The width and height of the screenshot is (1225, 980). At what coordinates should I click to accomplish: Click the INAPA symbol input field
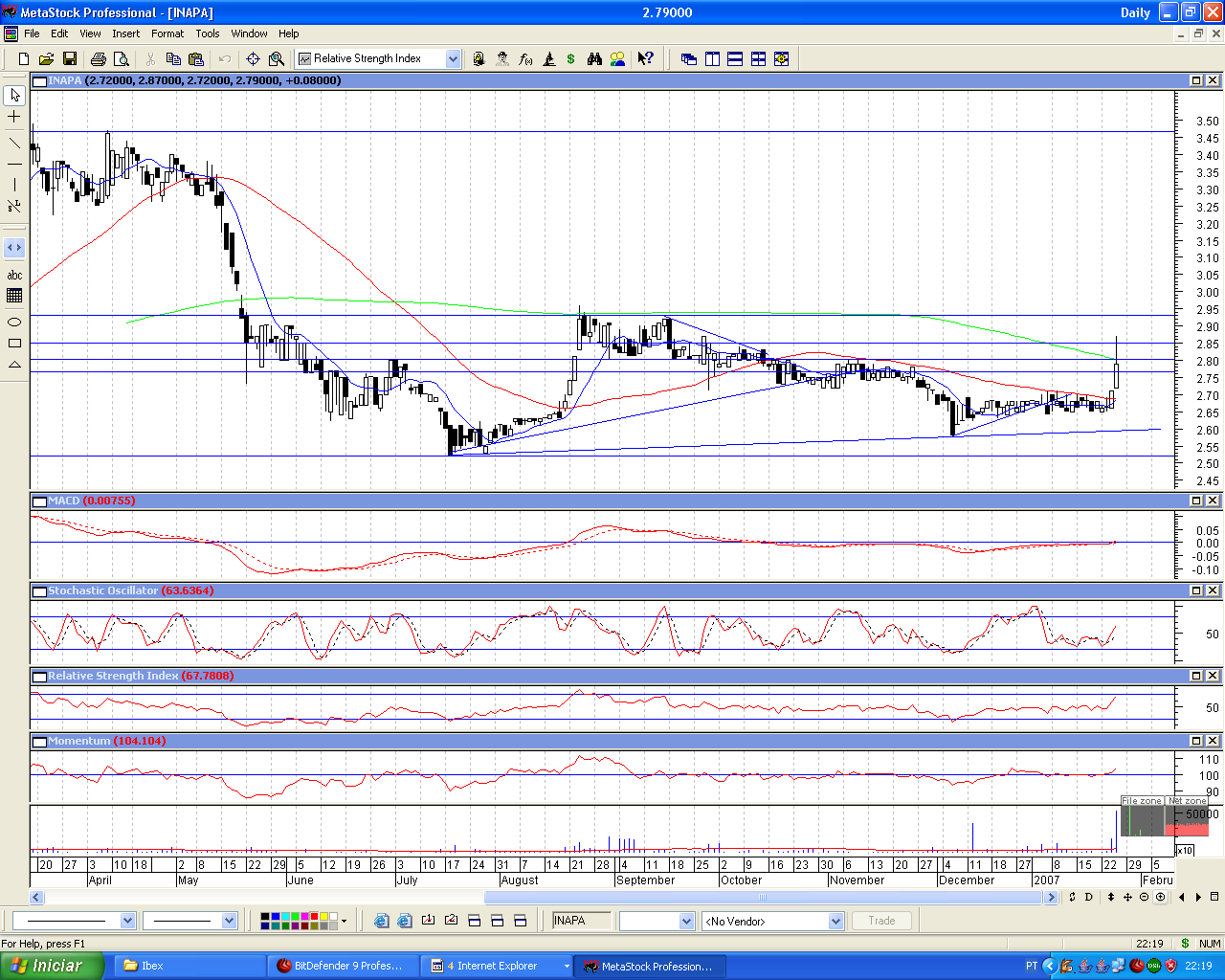coord(581,921)
